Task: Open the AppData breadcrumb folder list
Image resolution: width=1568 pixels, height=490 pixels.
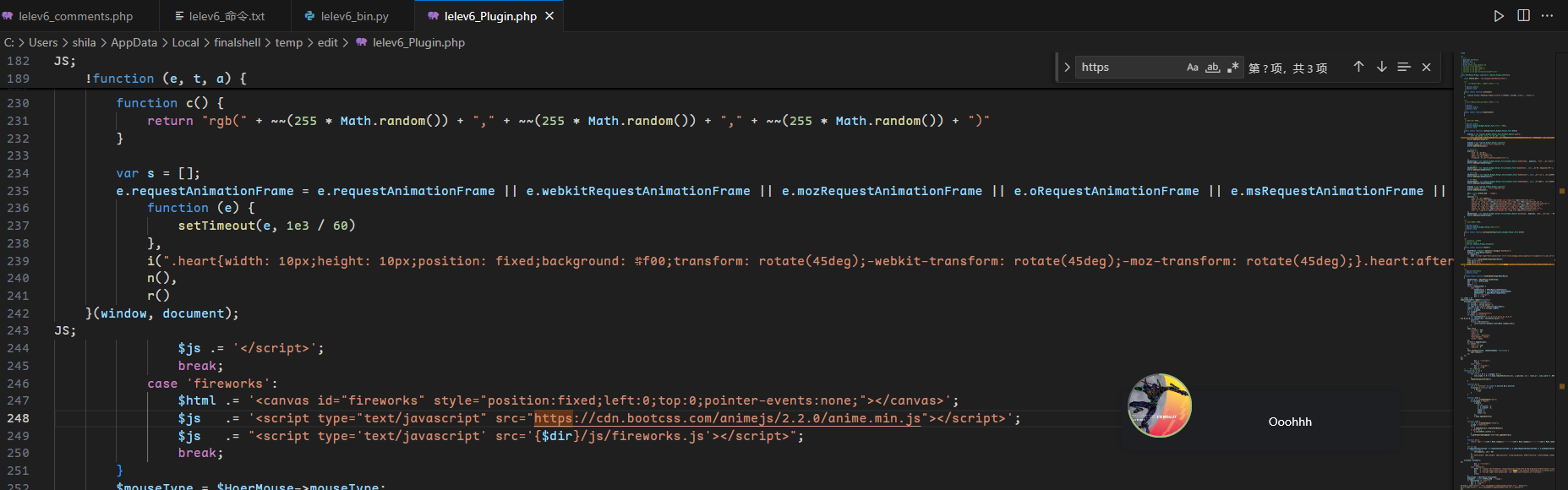Action: (134, 42)
